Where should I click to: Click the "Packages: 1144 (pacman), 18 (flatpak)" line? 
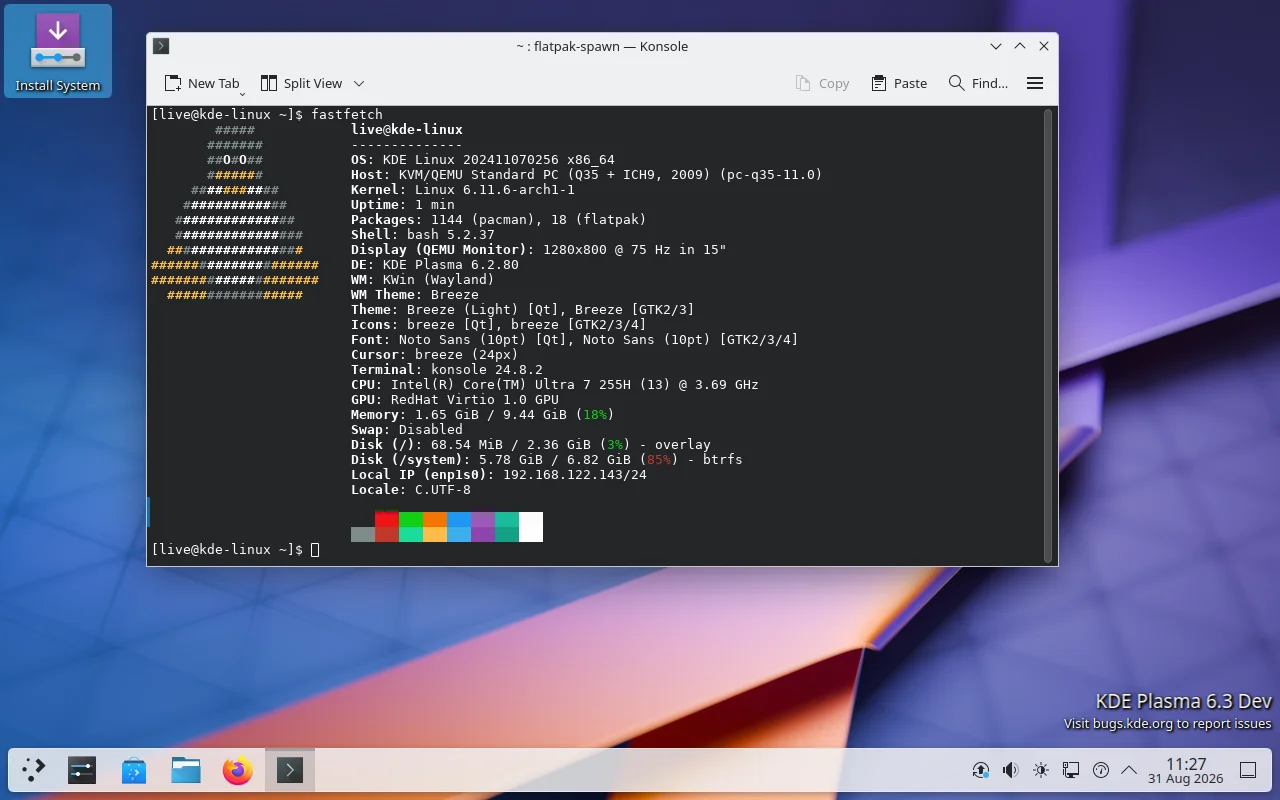pyautogui.click(x=499, y=220)
